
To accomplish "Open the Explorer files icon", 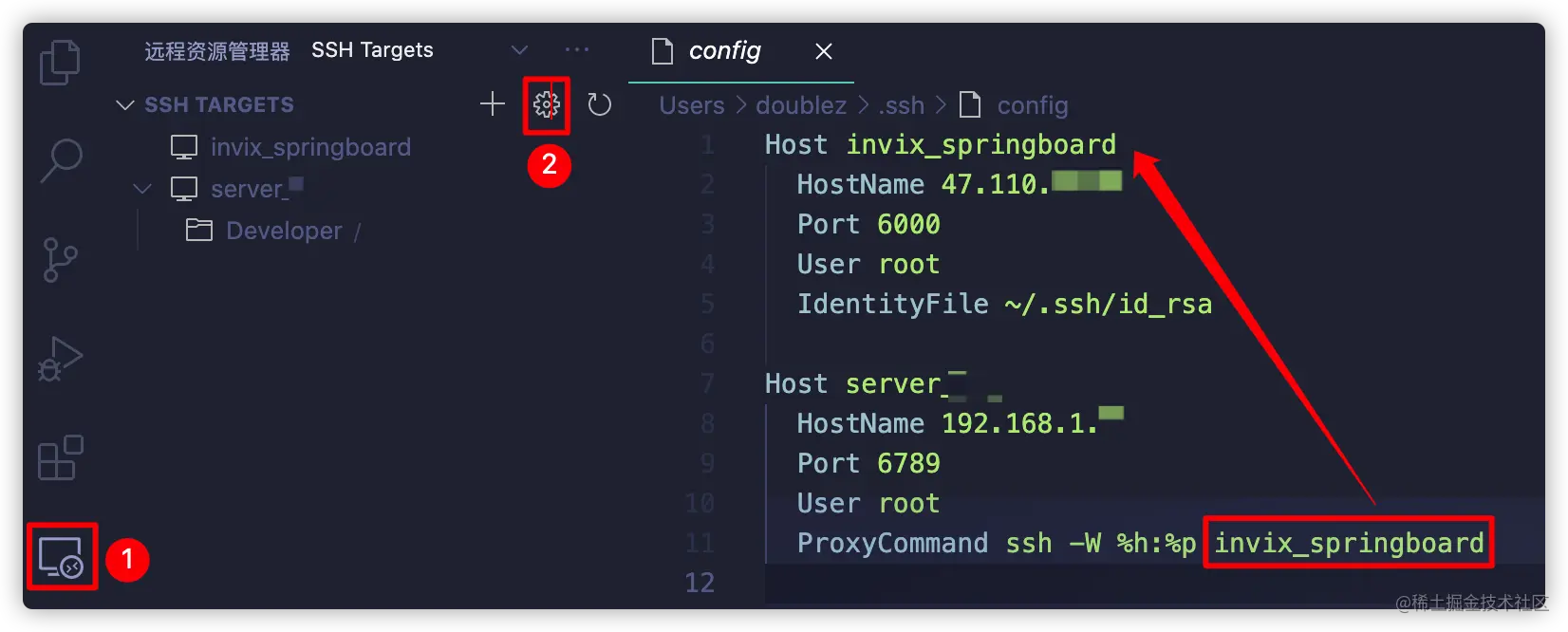I will pos(60,63).
